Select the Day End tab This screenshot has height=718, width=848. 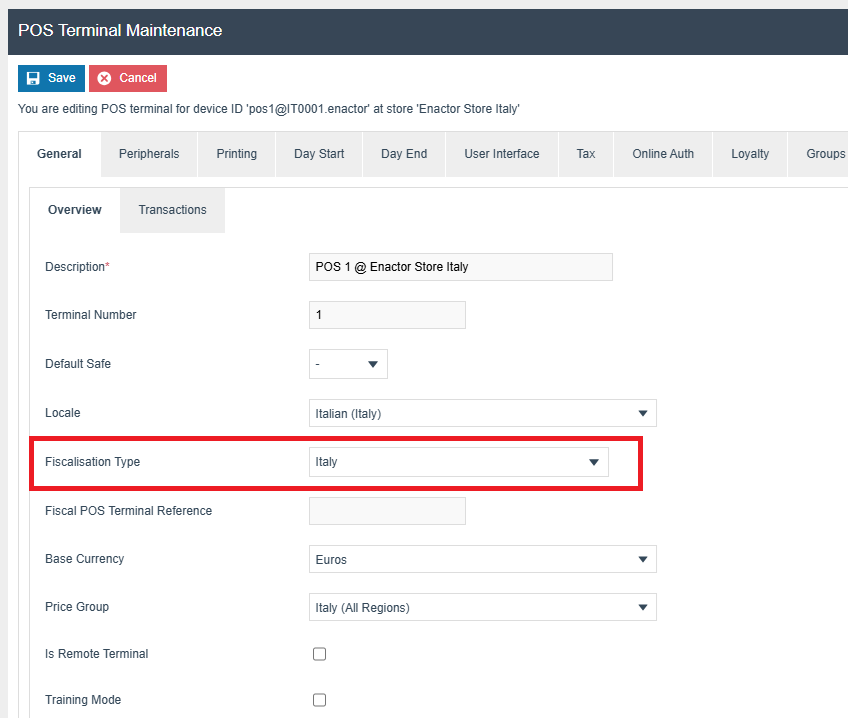pos(404,154)
